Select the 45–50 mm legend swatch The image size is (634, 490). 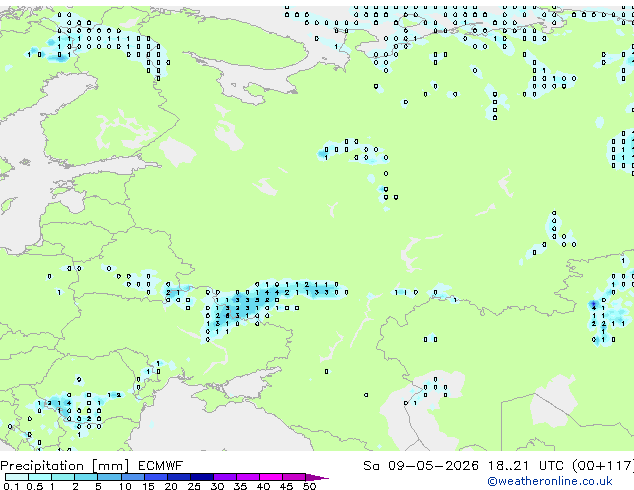coord(294,477)
